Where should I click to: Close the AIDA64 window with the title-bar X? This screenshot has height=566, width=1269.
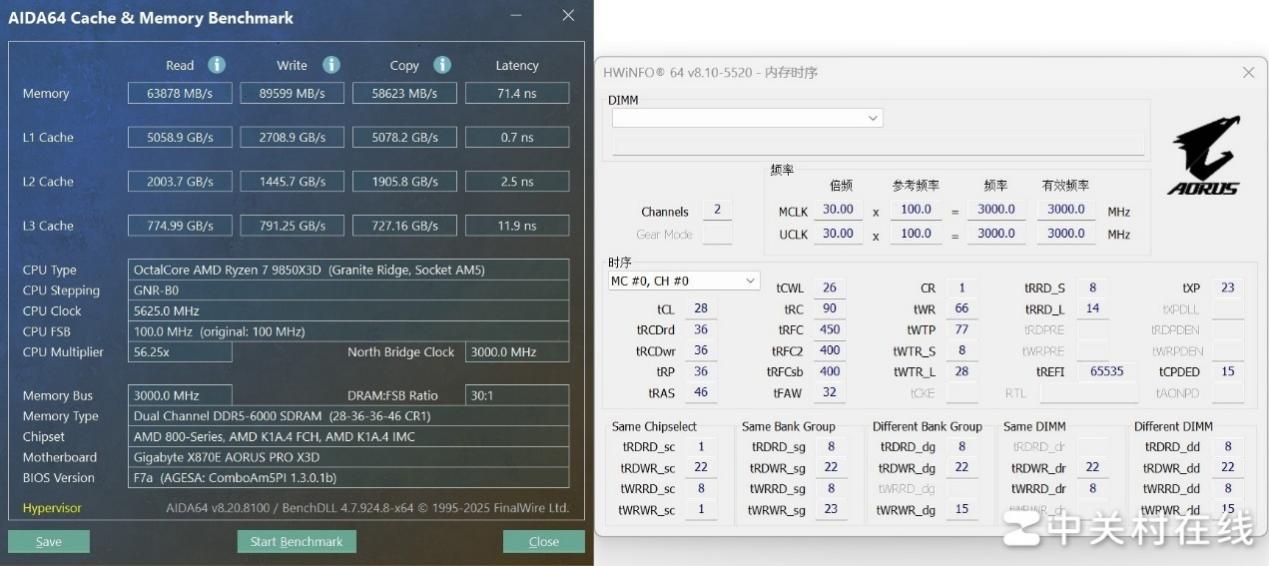(568, 16)
